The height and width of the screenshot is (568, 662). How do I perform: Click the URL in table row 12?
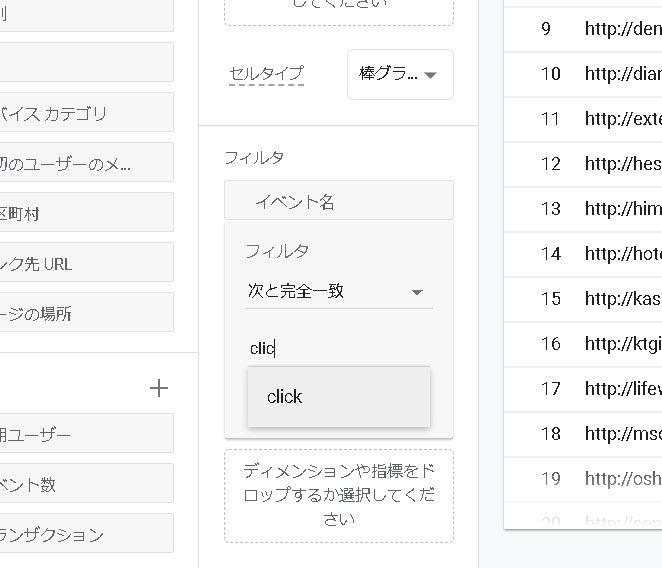click(x=622, y=163)
